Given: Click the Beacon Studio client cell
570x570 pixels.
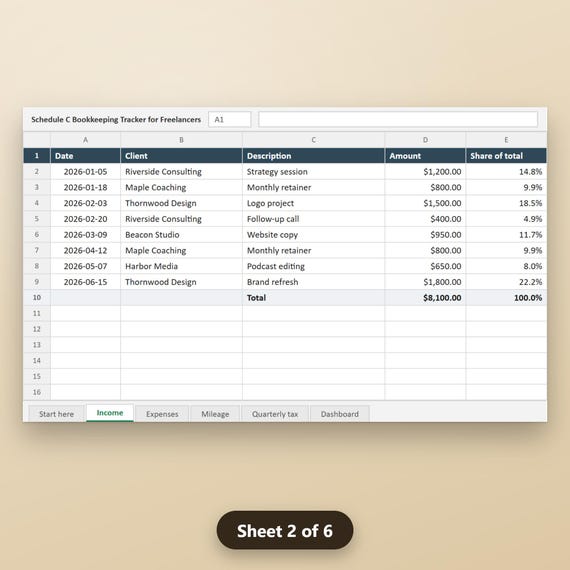Looking at the screenshot, I should pyautogui.click(x=181, y=234).
